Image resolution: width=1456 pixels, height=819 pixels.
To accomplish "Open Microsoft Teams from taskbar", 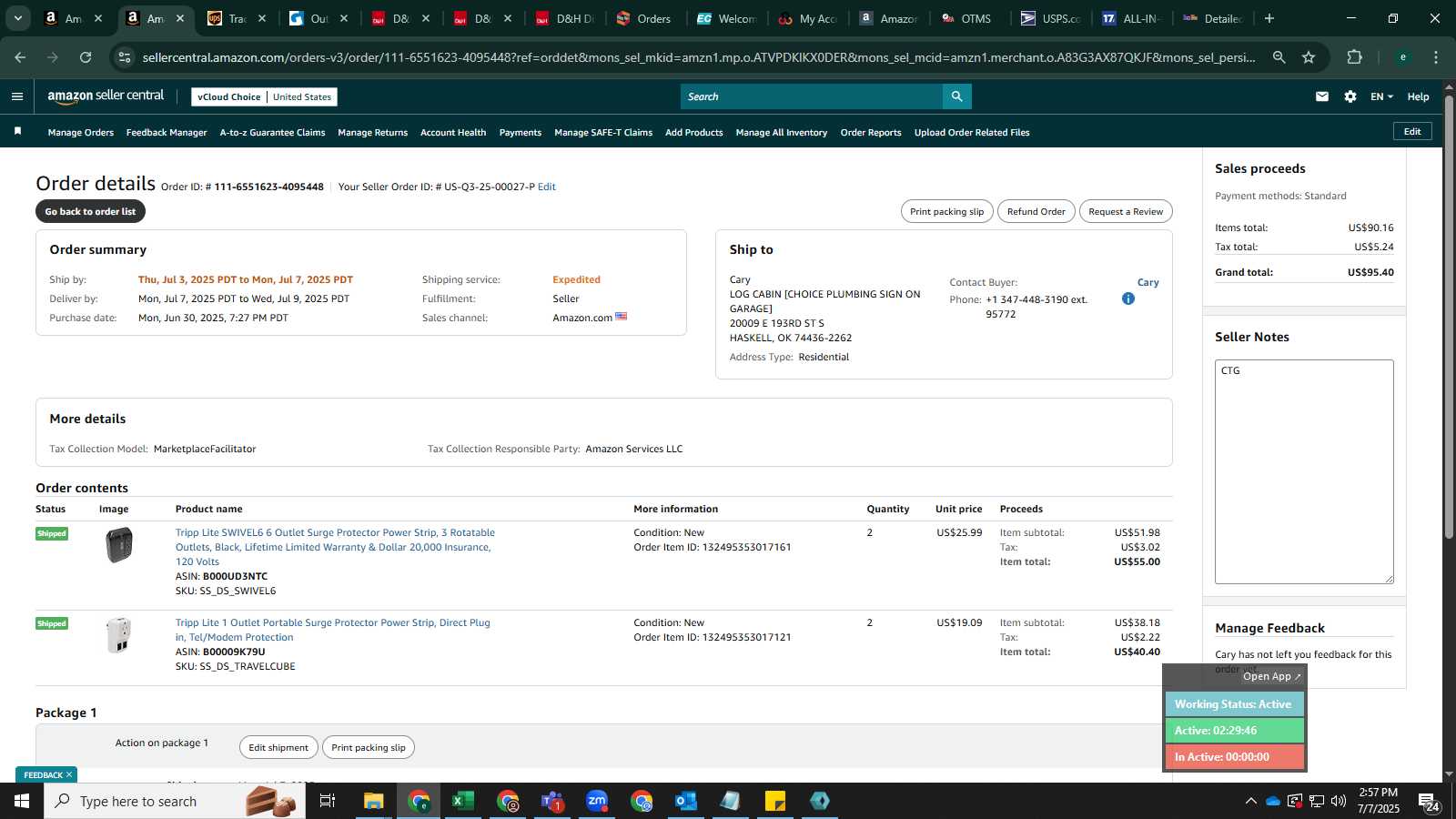I will 552,801.
